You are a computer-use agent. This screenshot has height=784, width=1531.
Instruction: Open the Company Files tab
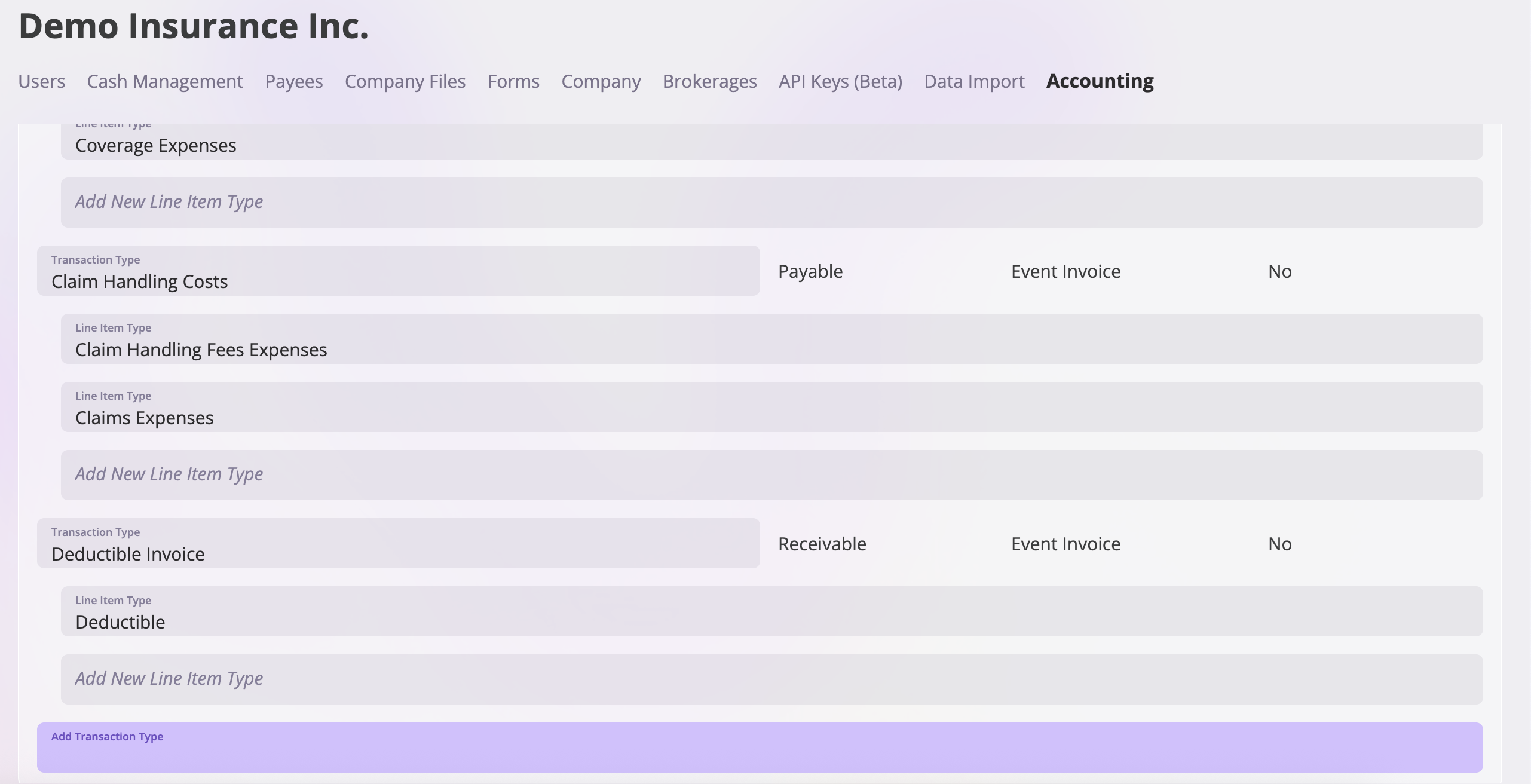(x=405, y=81)
